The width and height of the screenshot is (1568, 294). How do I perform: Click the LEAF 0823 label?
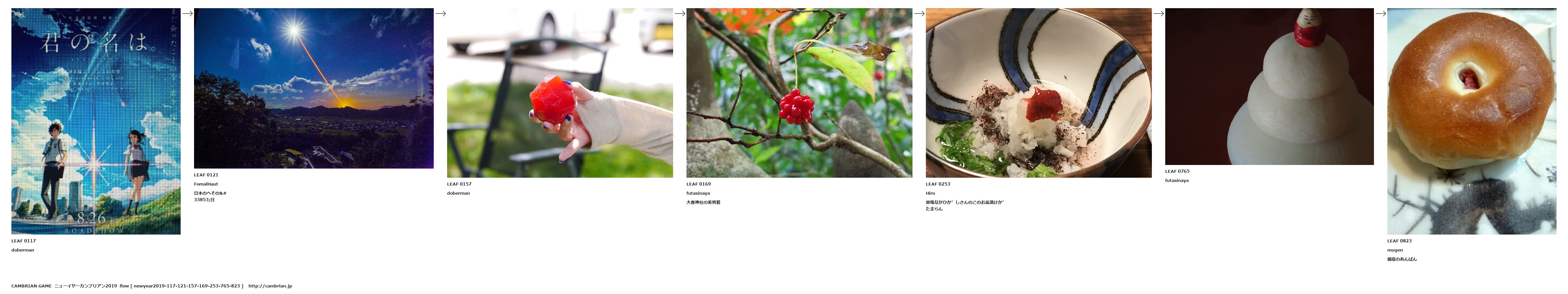click(x=1399, y=241)
